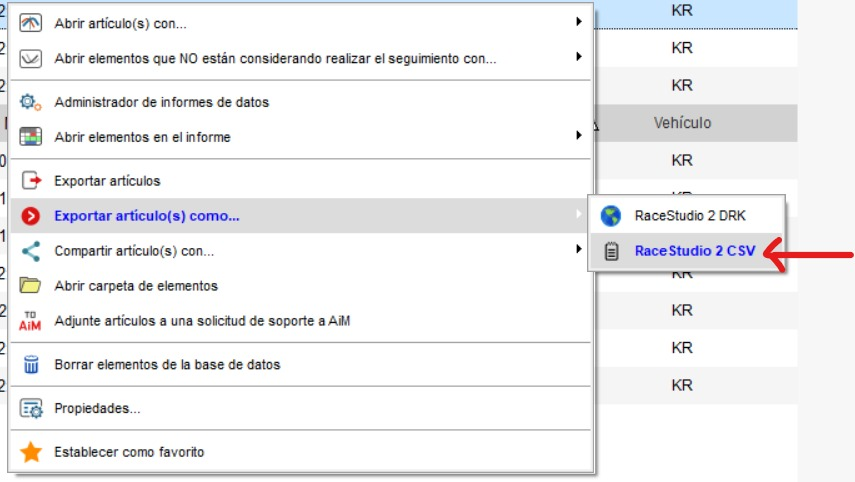
Task: Export as RaceStudio 2 DRK
Action: (x=687, y=216)
